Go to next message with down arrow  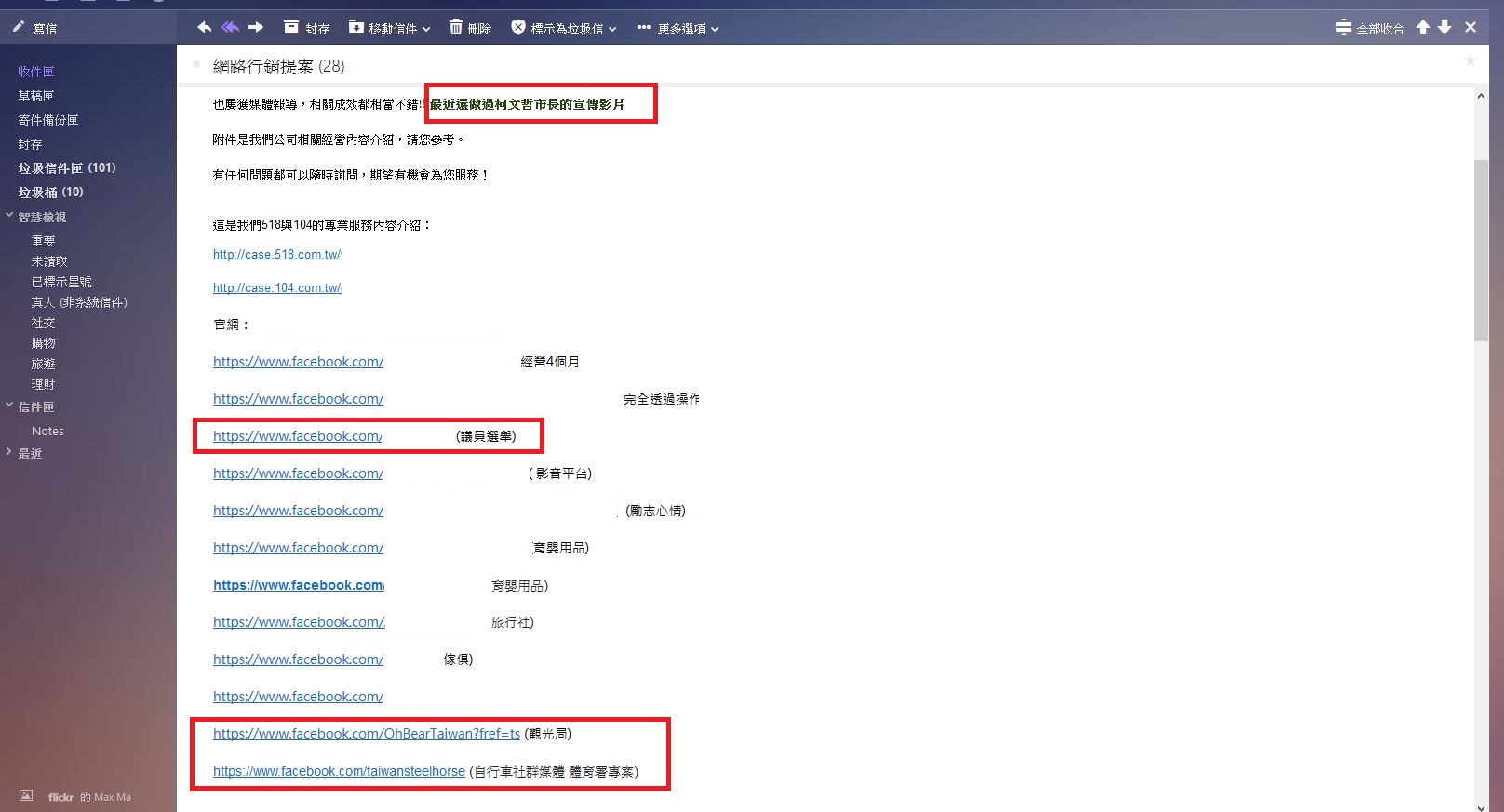(x=1444, y=28)
